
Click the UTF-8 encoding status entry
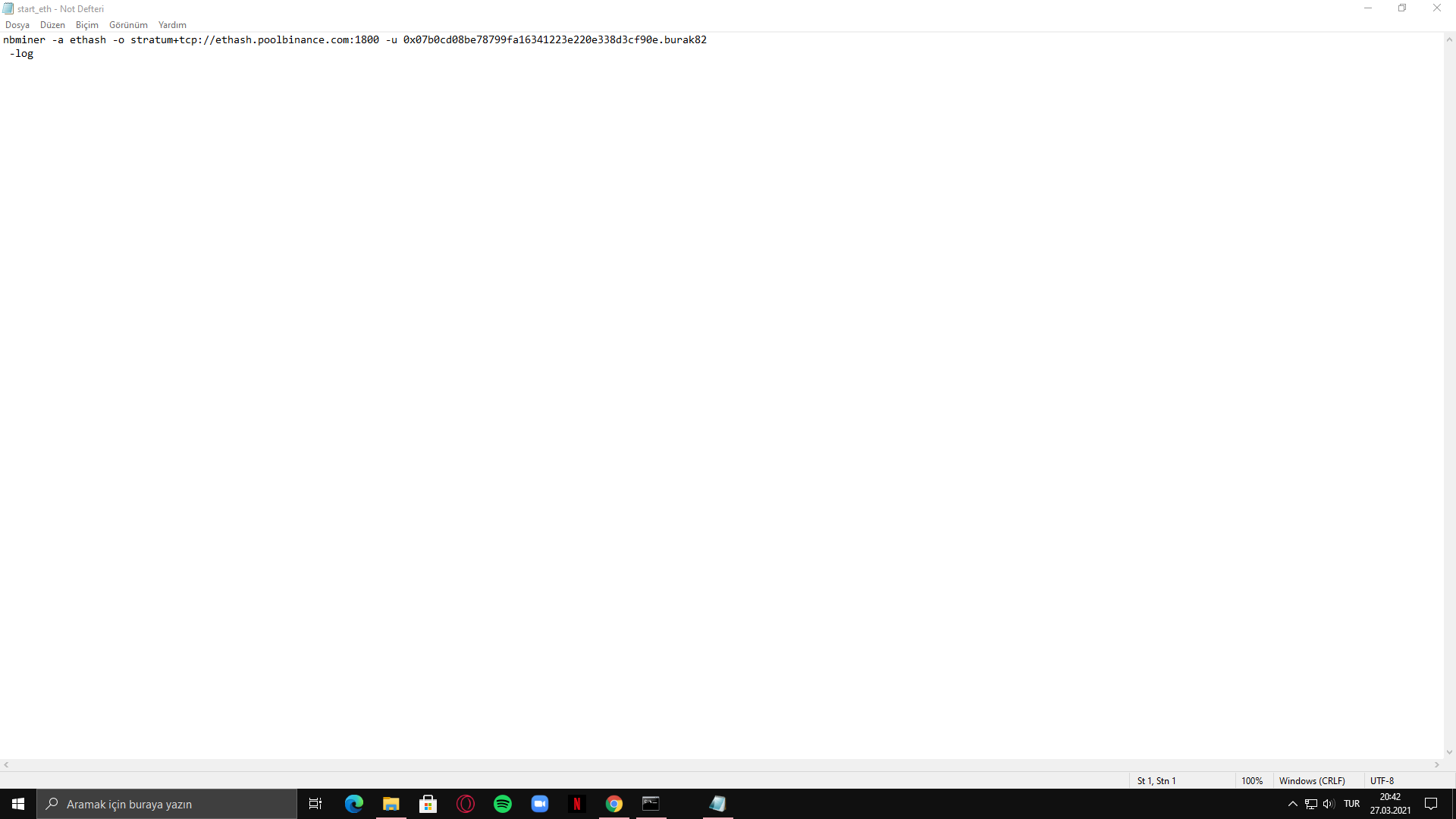click(1382, 780)
